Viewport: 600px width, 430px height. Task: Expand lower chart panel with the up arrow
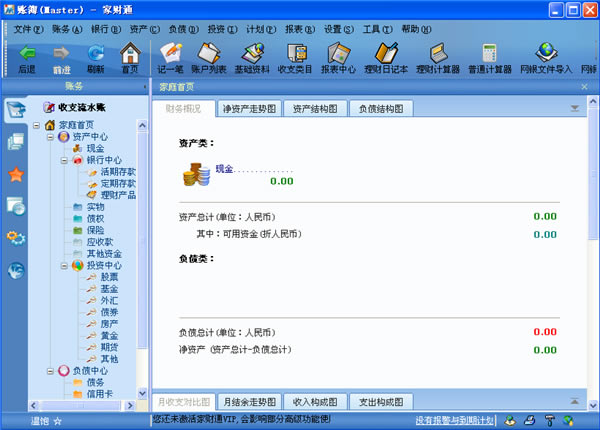pyautogui.click(x=575, y=401)
